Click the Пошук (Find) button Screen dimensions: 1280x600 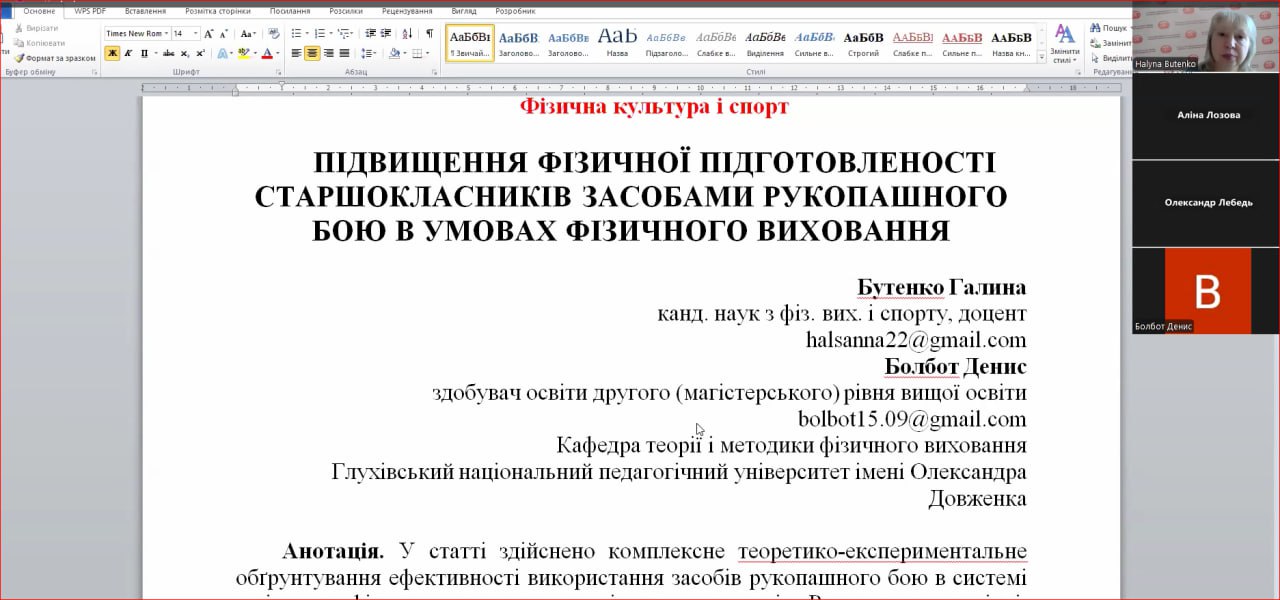(1108, 28)
